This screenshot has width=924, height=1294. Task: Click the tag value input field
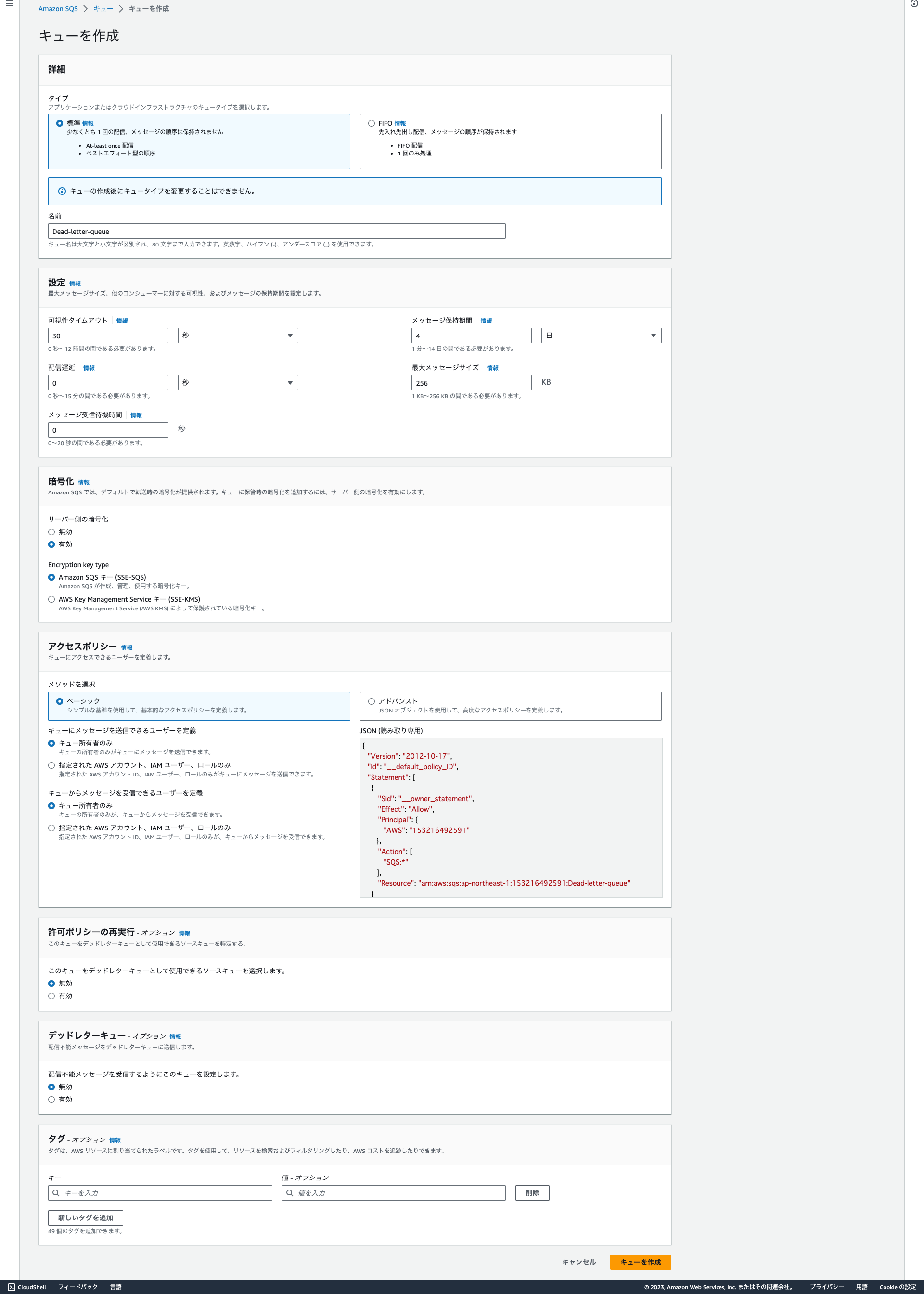tap(394, 1193)
